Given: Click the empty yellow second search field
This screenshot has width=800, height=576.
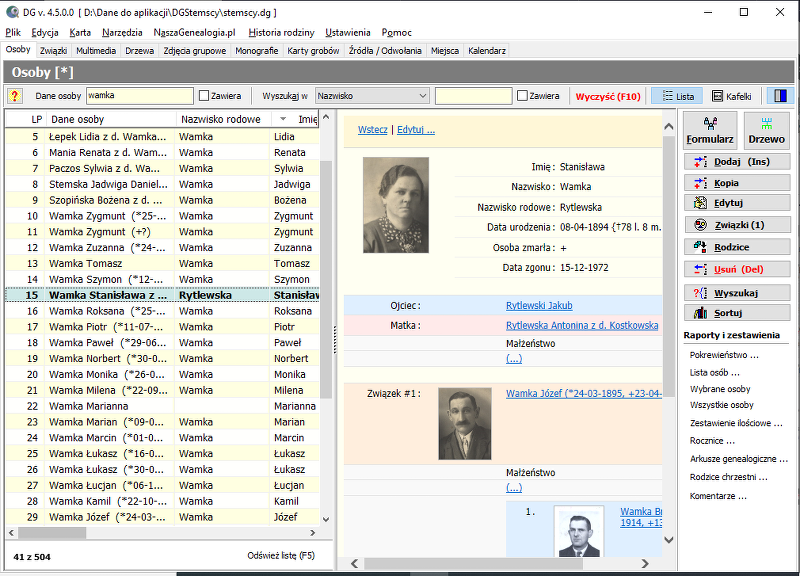Looking at the screenshot, I should pos(473,95).
